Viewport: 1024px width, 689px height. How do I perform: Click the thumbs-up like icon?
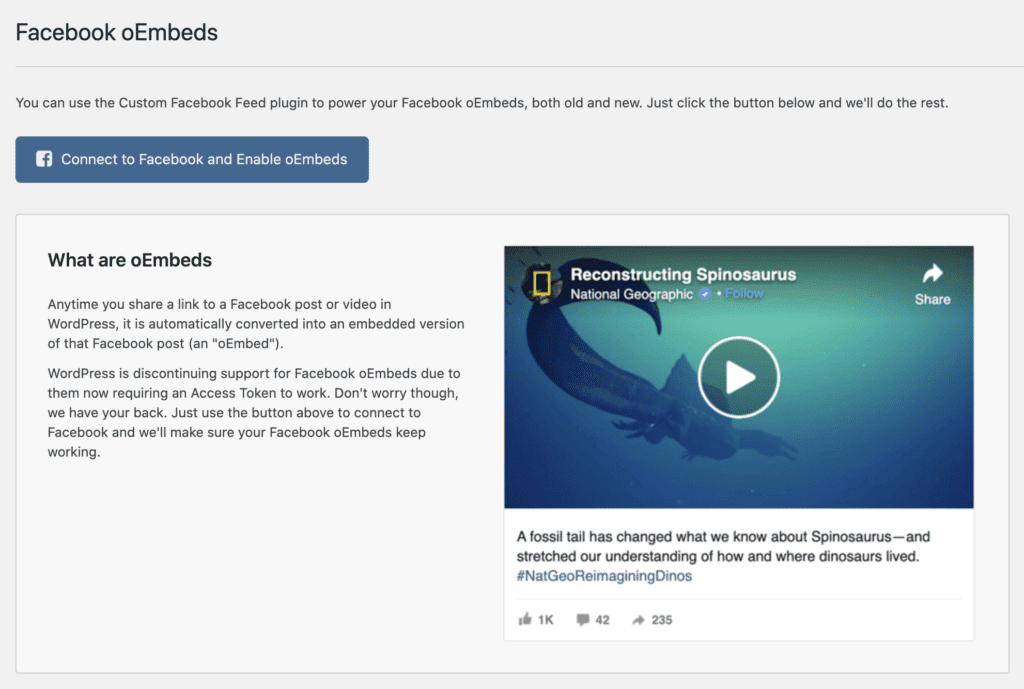(525, 620)
